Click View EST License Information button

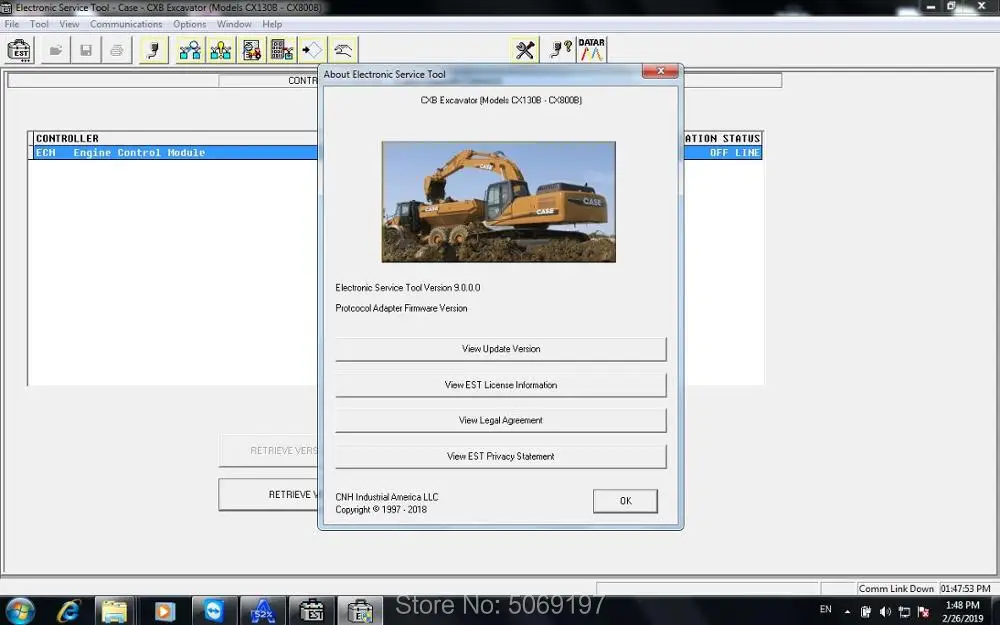click(x=501, y=385)
